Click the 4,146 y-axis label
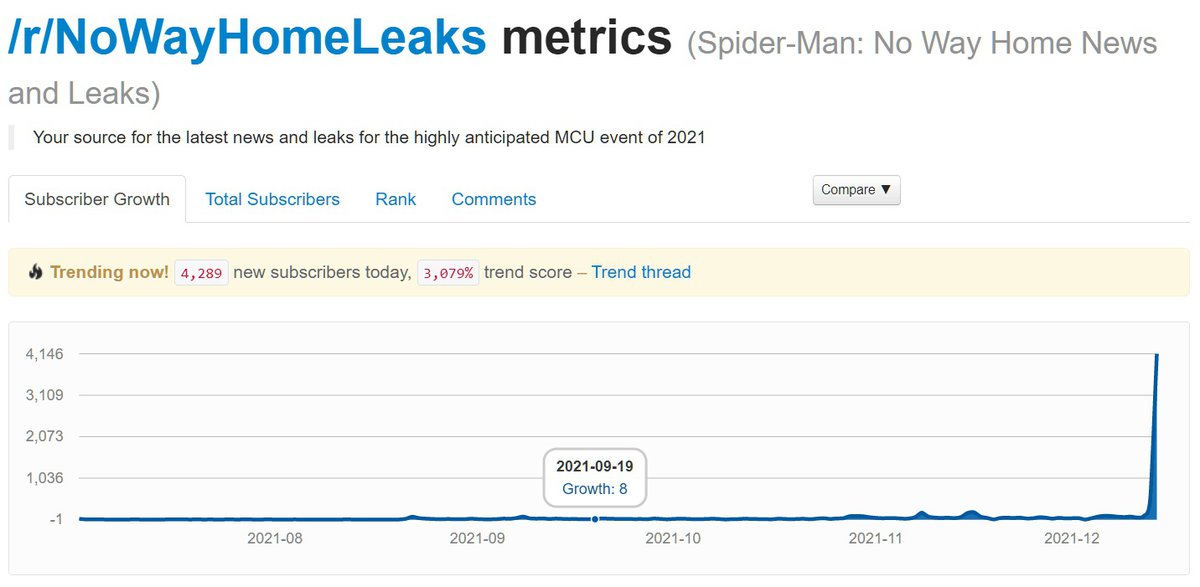This screenshot has width=1200, height=587. pyautogui.click(x=44, y=353)
